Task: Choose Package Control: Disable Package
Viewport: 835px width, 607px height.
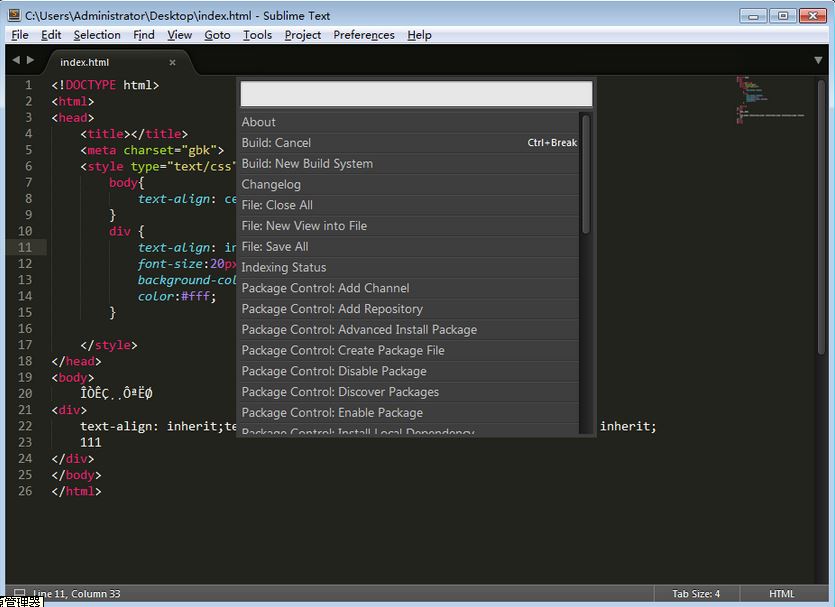Action: pos(409,371)
